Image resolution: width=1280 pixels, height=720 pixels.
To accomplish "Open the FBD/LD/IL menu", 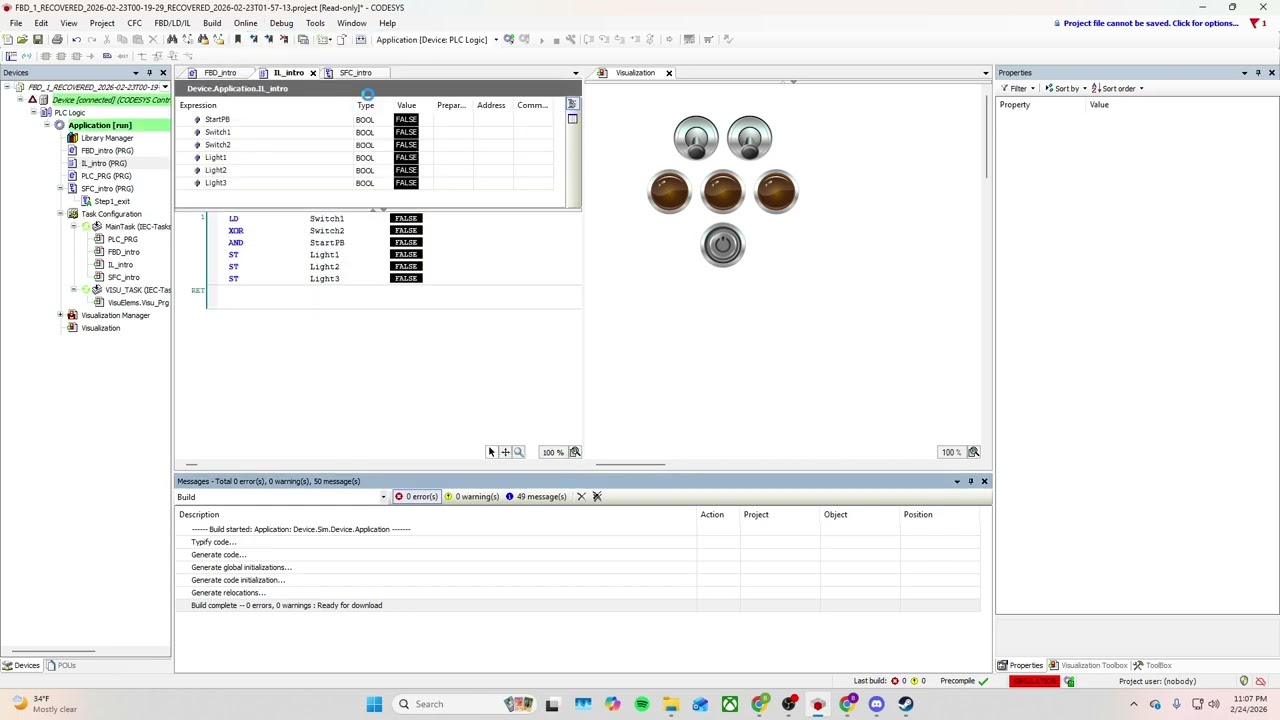I will pos(172,23).
